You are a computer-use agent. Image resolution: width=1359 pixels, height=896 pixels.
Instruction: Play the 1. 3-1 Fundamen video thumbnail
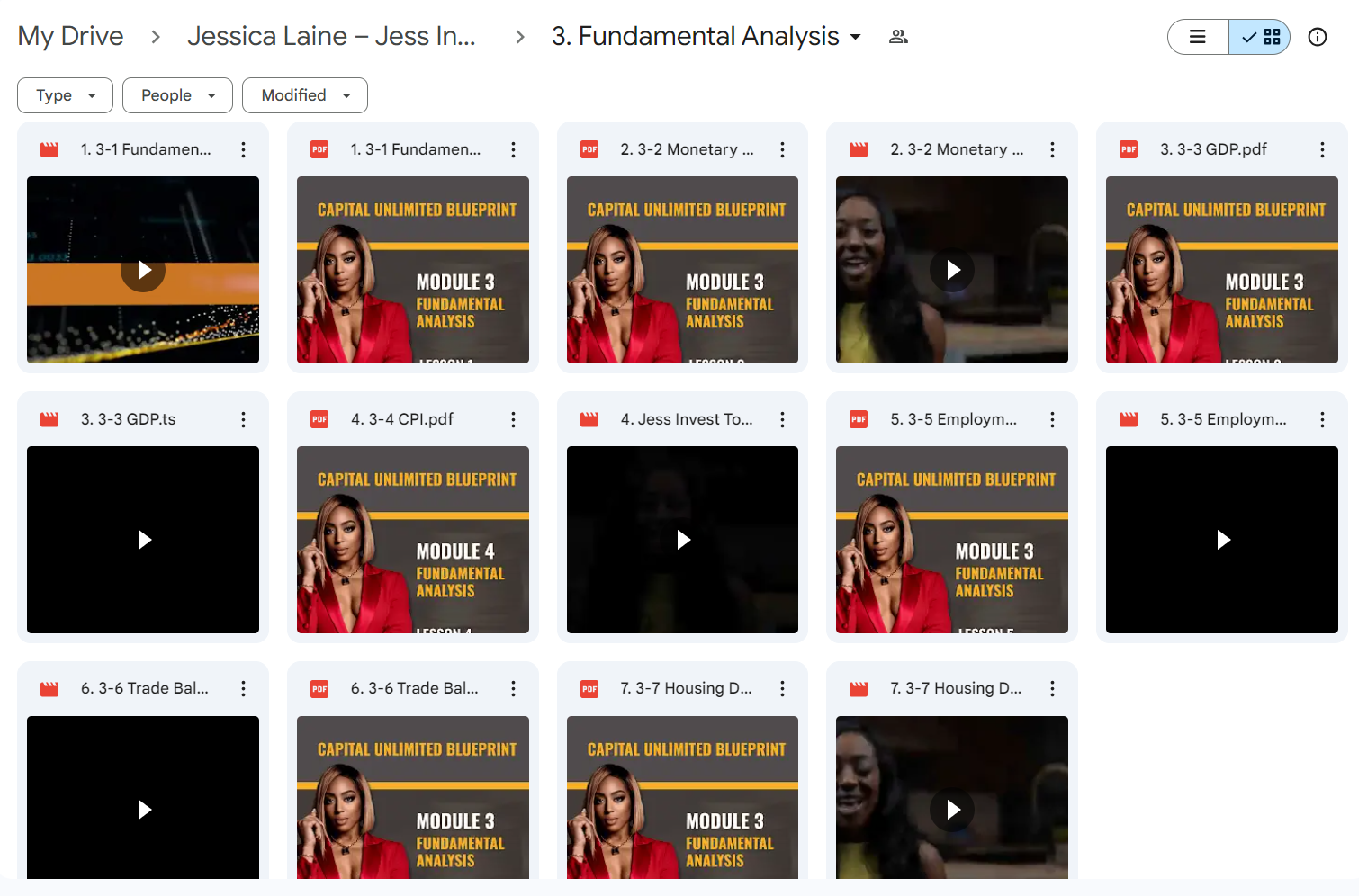click(x=143, y=270)
